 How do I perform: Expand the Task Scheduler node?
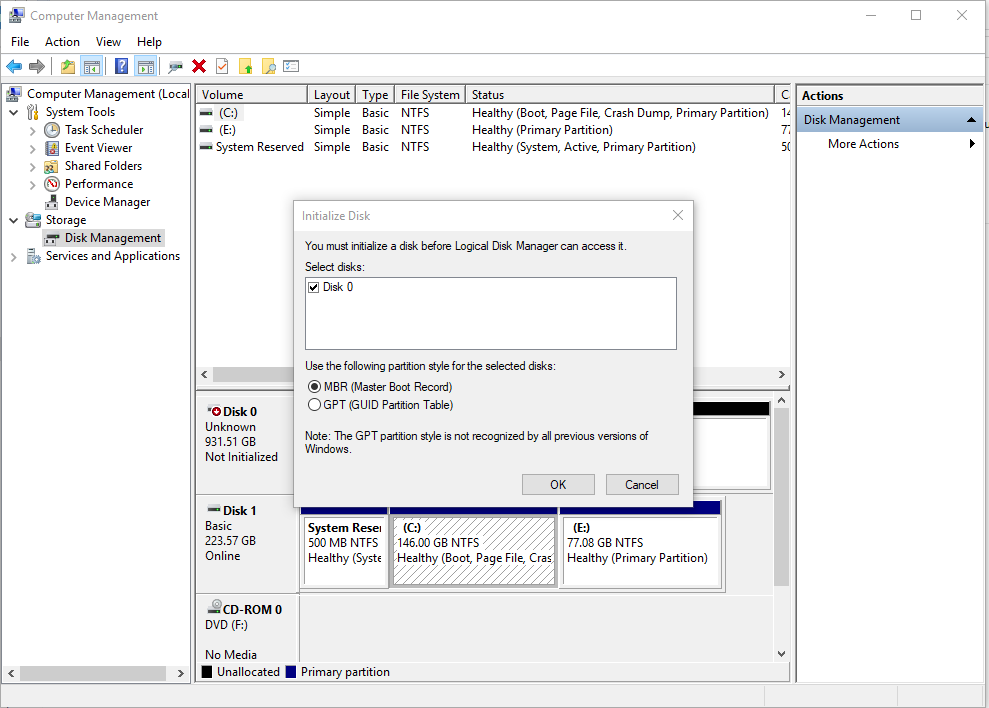click(x=32, y=131)
